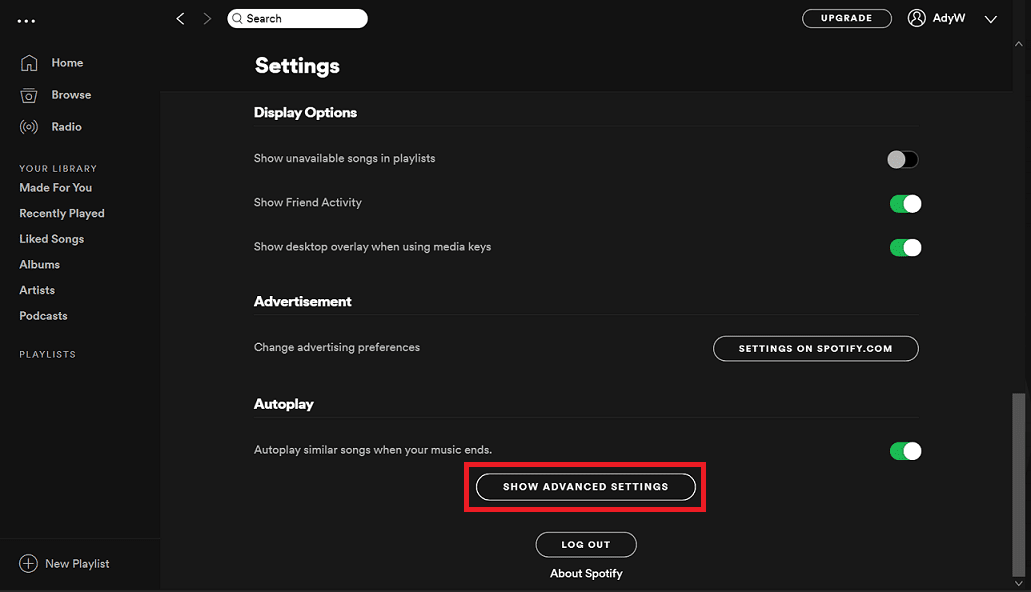Click the Radio broadcast icon
This screenshot has height=592, width=1031.
coord(29,127)
